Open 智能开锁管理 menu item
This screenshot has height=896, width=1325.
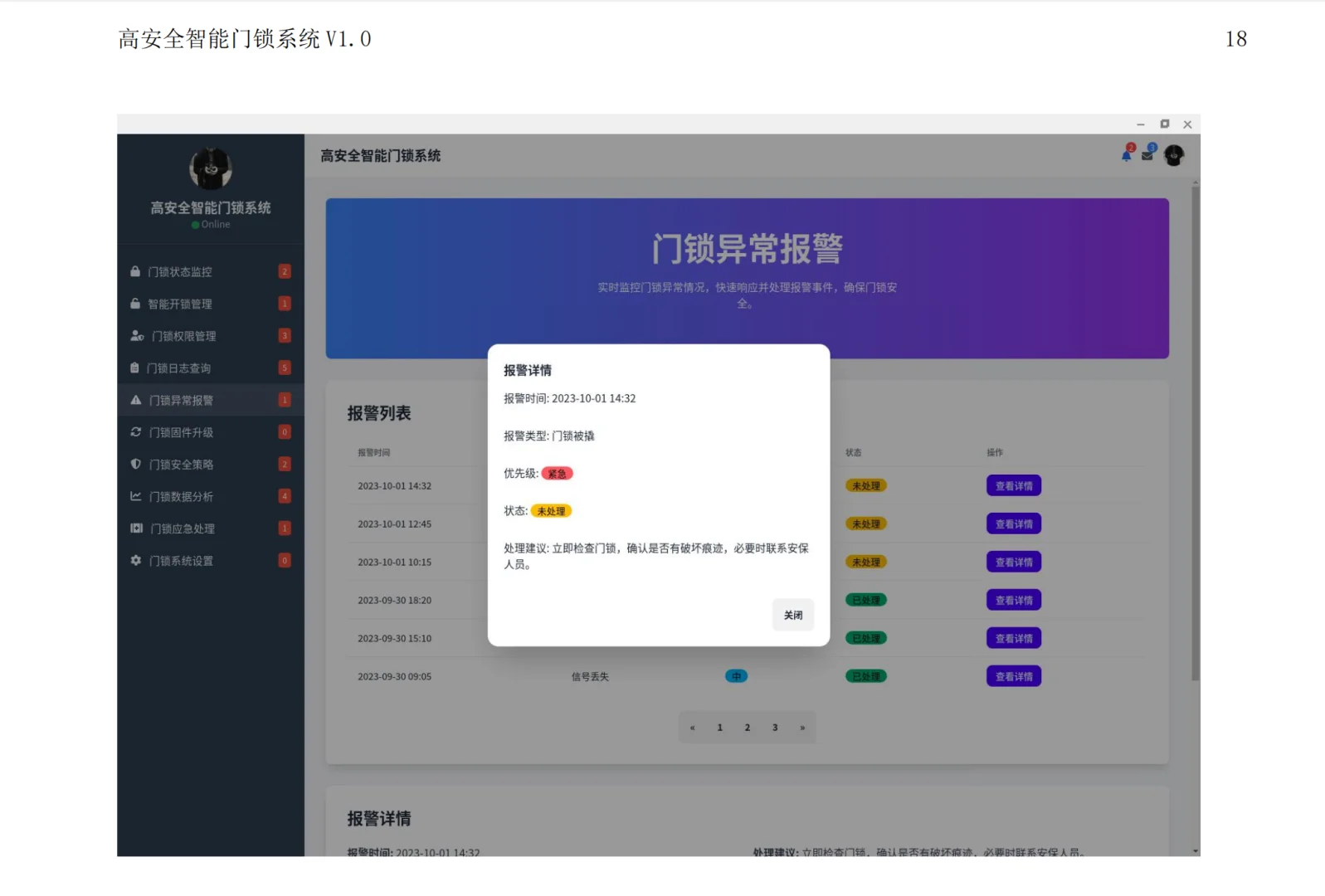click(x=211, y=304)
